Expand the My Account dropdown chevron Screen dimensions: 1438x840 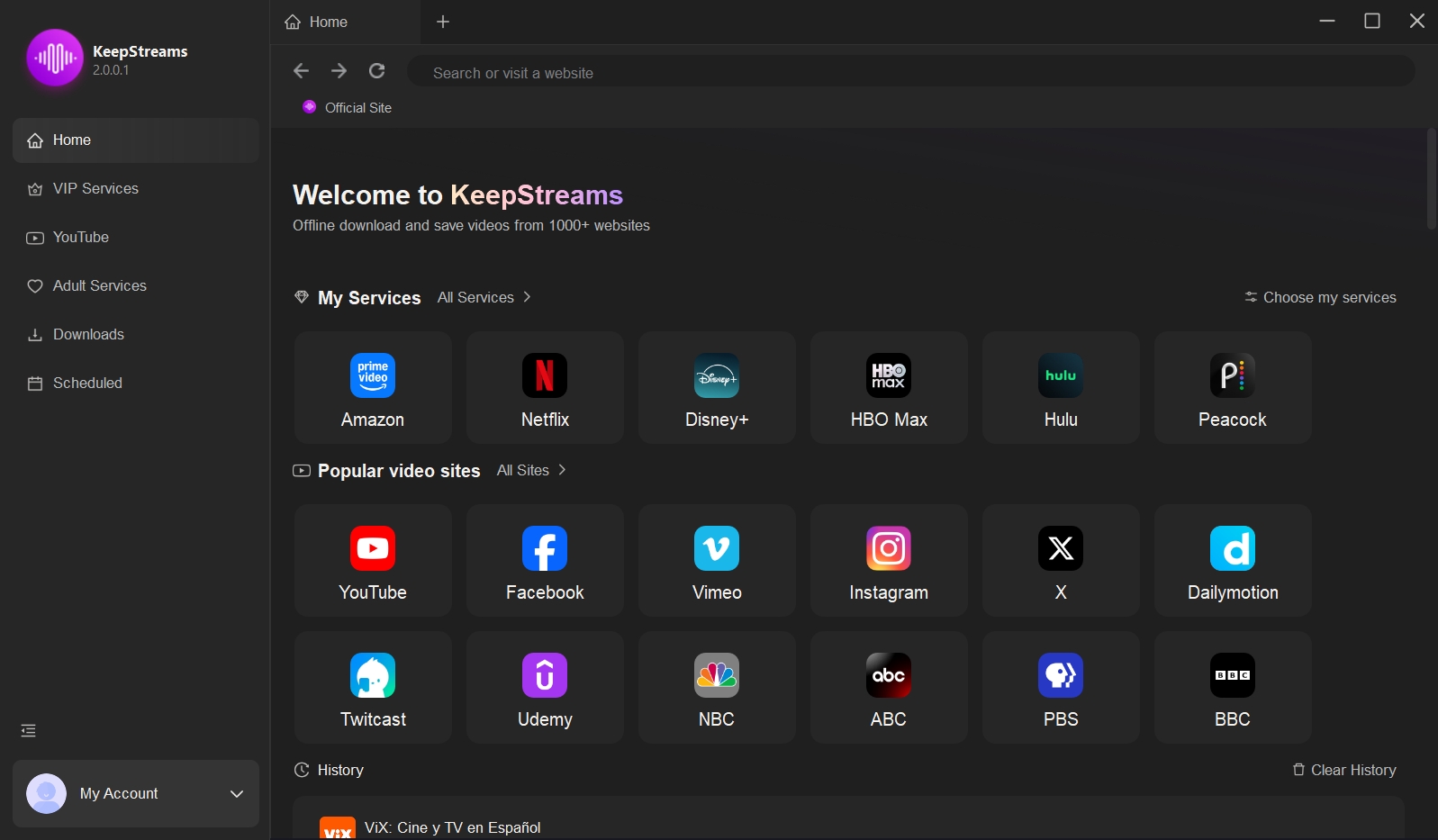click(237, 793)
